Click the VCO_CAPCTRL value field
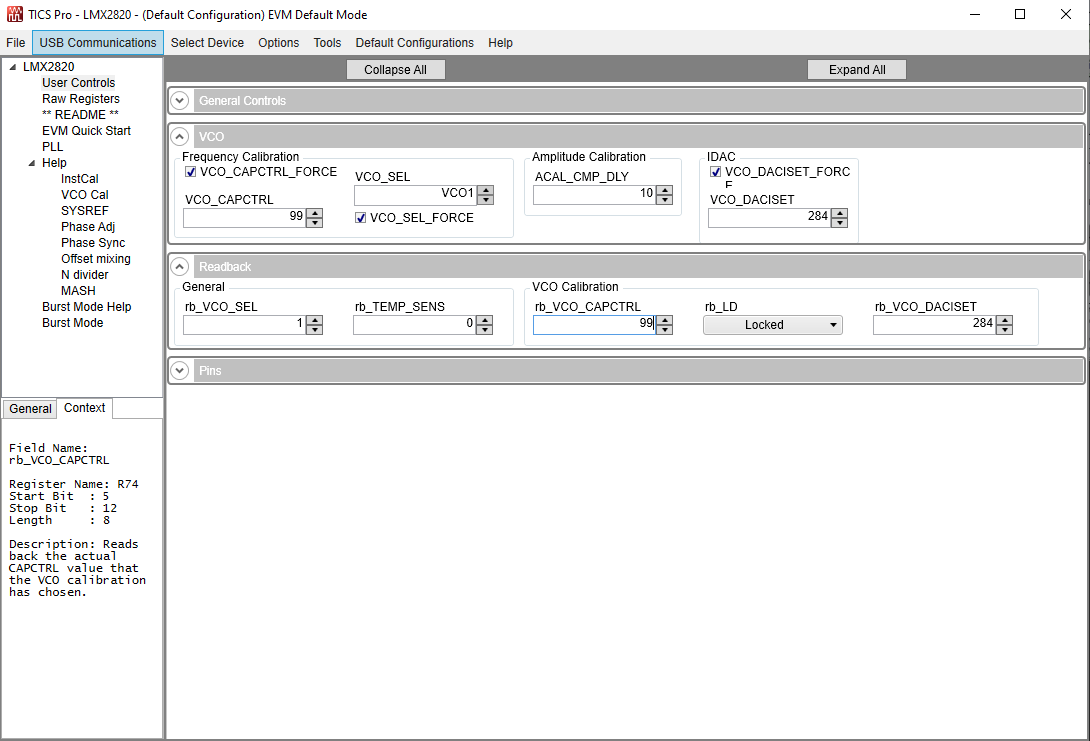This screenshot has height=741, width=1090. [x=245, y=218]
